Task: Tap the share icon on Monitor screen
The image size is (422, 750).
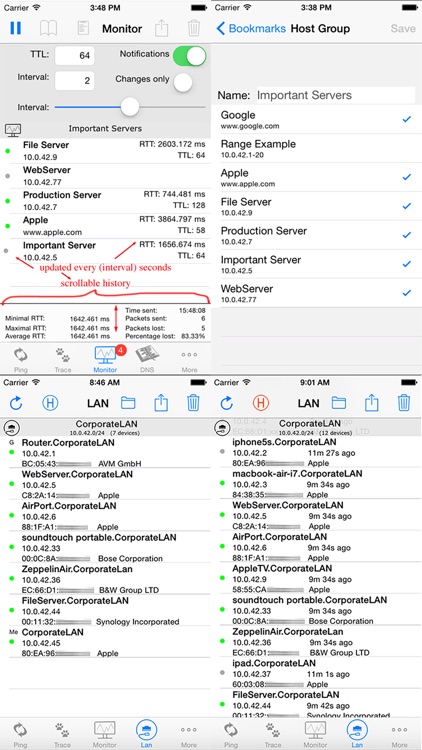Action: tap(161, 28)
